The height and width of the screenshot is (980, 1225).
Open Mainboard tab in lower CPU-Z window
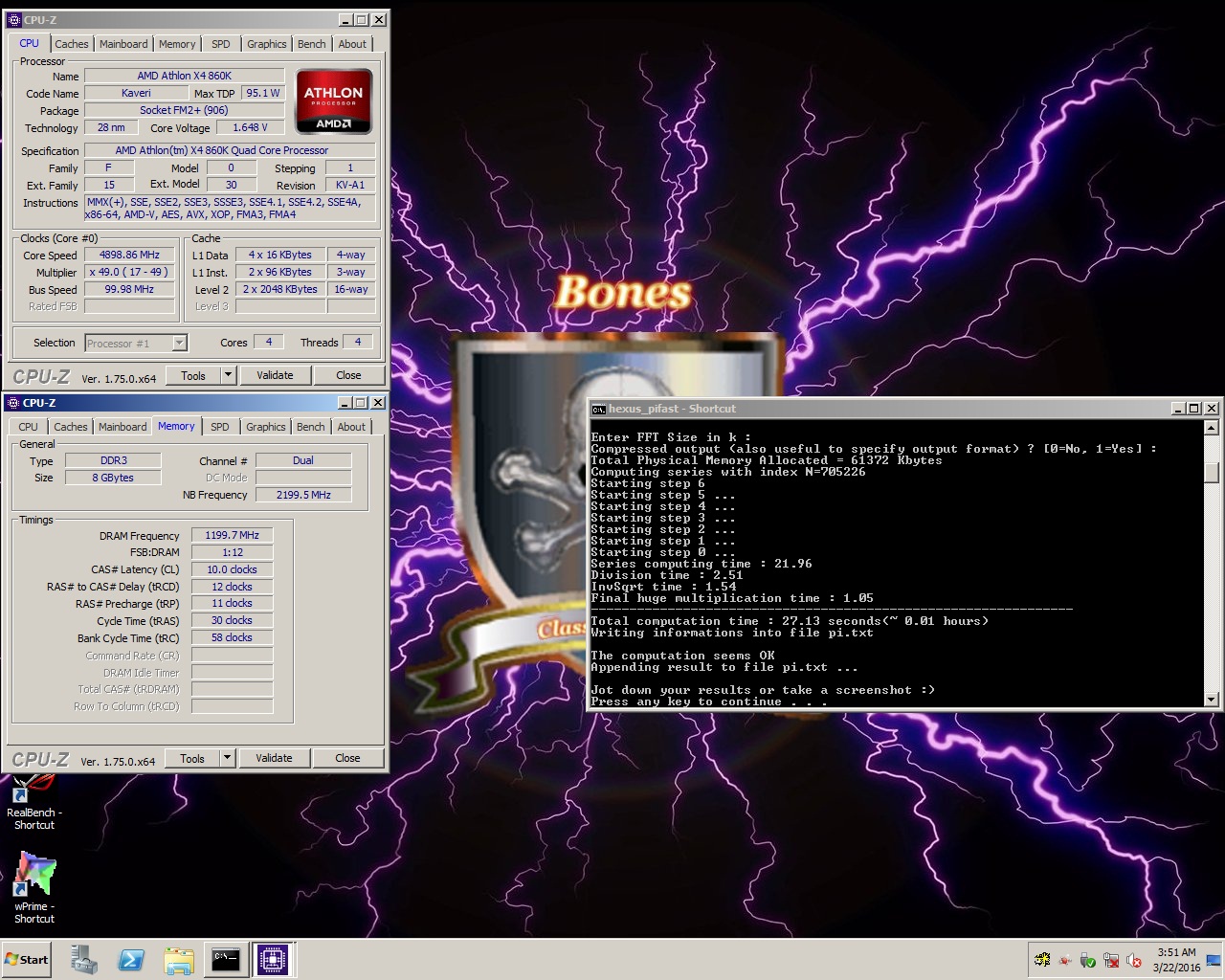(122, 427)
